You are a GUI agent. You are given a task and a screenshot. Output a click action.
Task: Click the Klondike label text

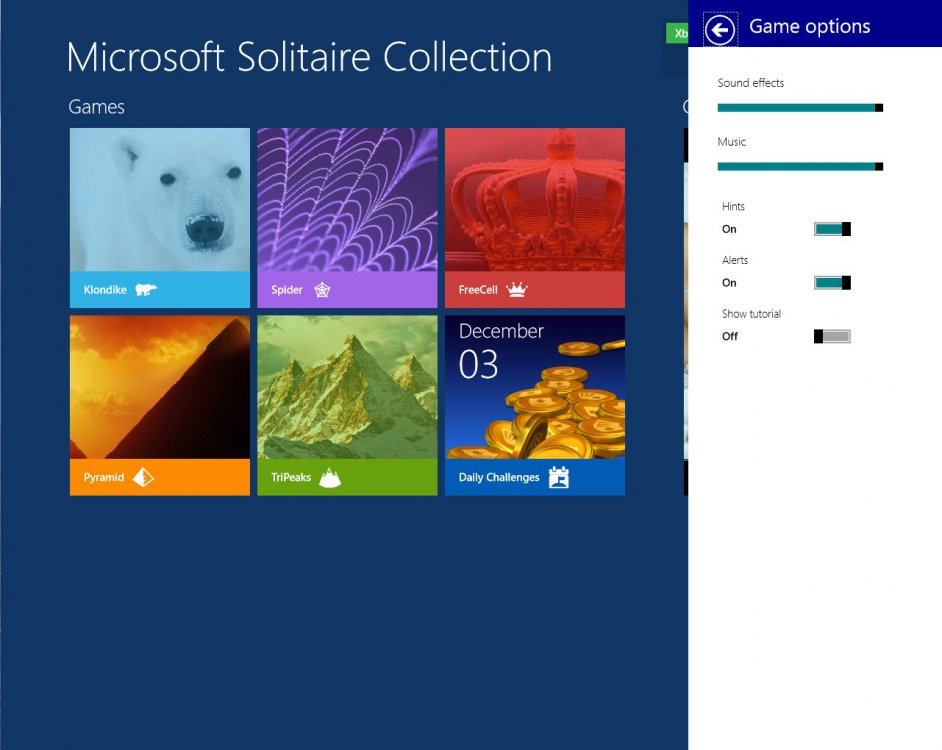click(105, 290)
